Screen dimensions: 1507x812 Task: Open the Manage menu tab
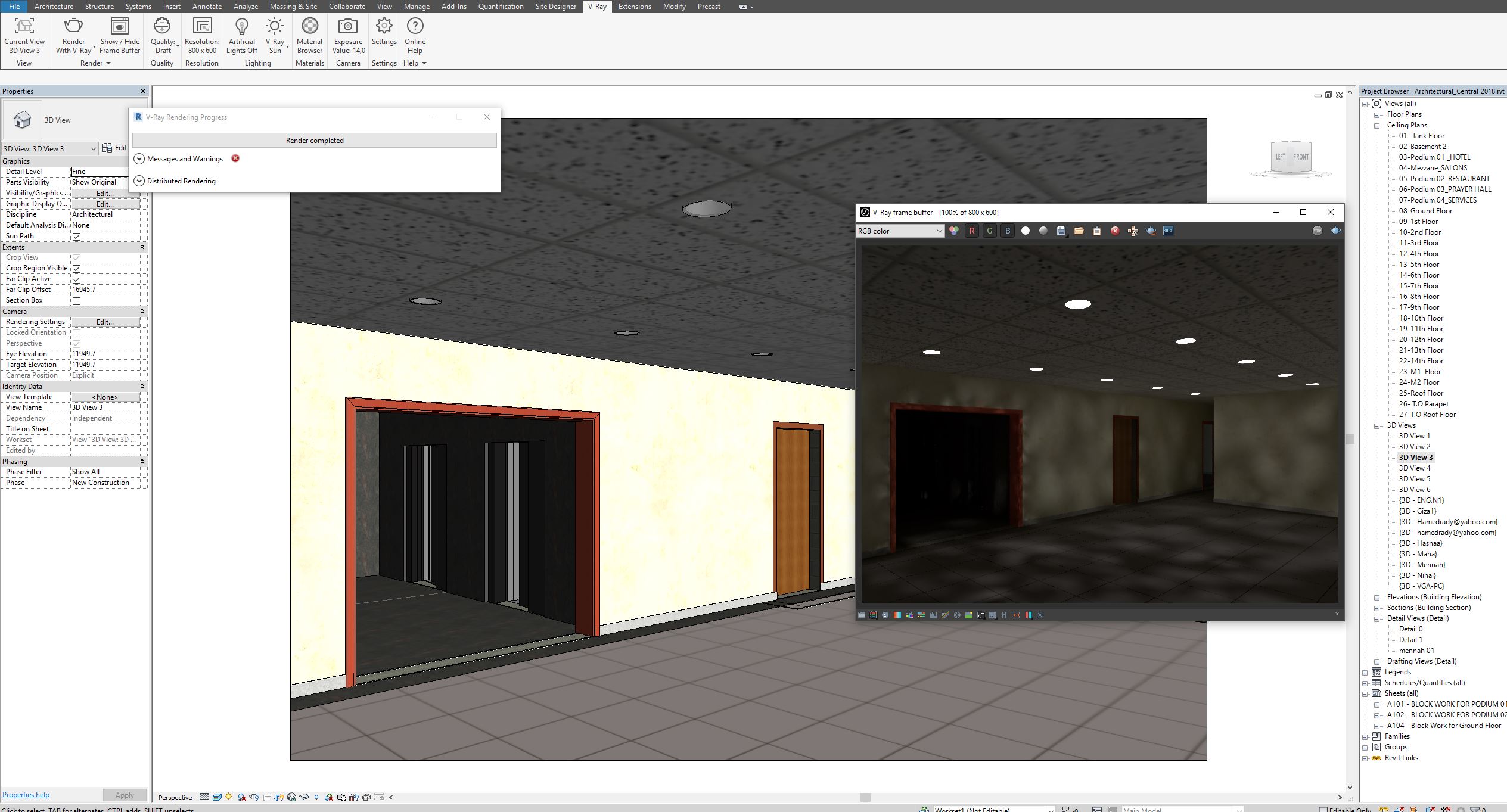pyautogui.click(x=415, y=7)
